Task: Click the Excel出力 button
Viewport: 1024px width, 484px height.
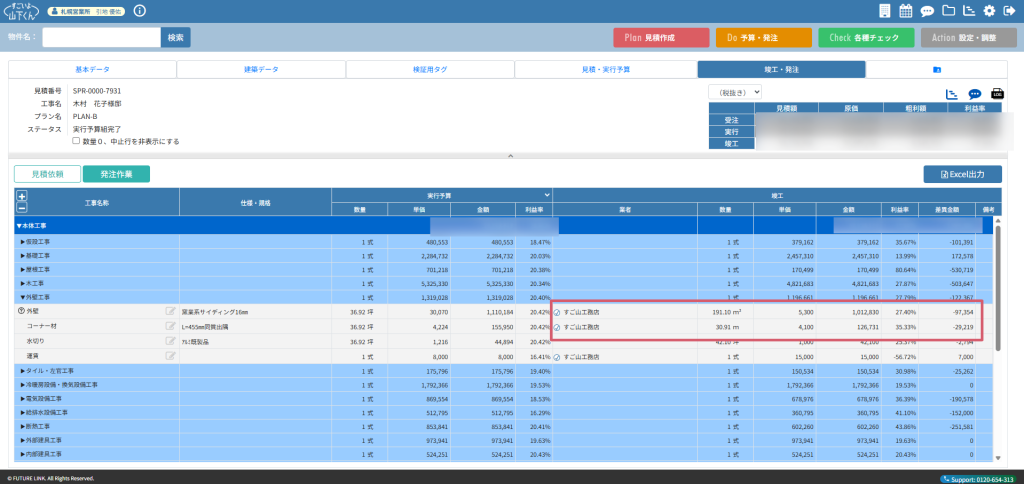Action: click(961, 174)
